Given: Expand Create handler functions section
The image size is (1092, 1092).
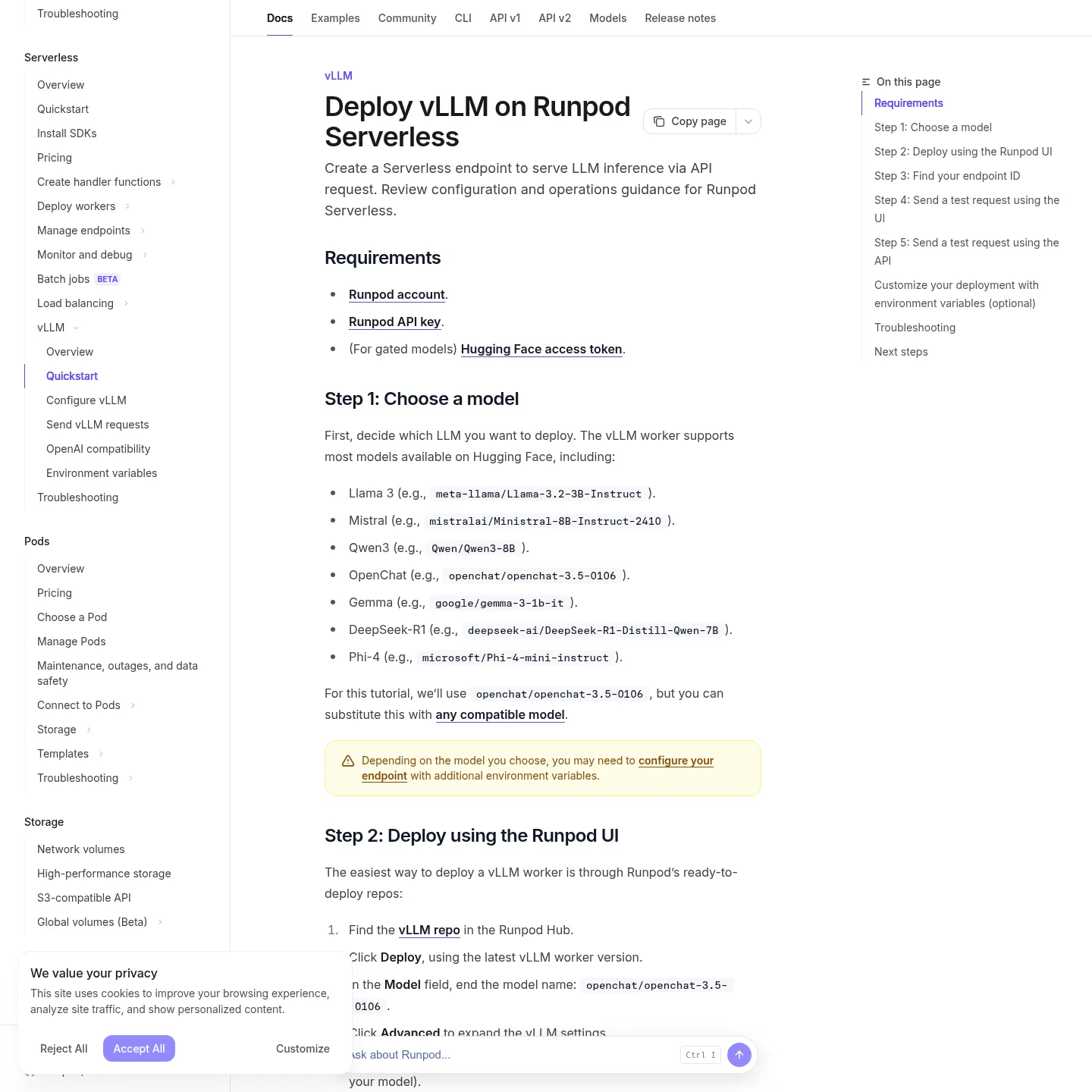Looking at the screenshot, I should pos(173,182).
